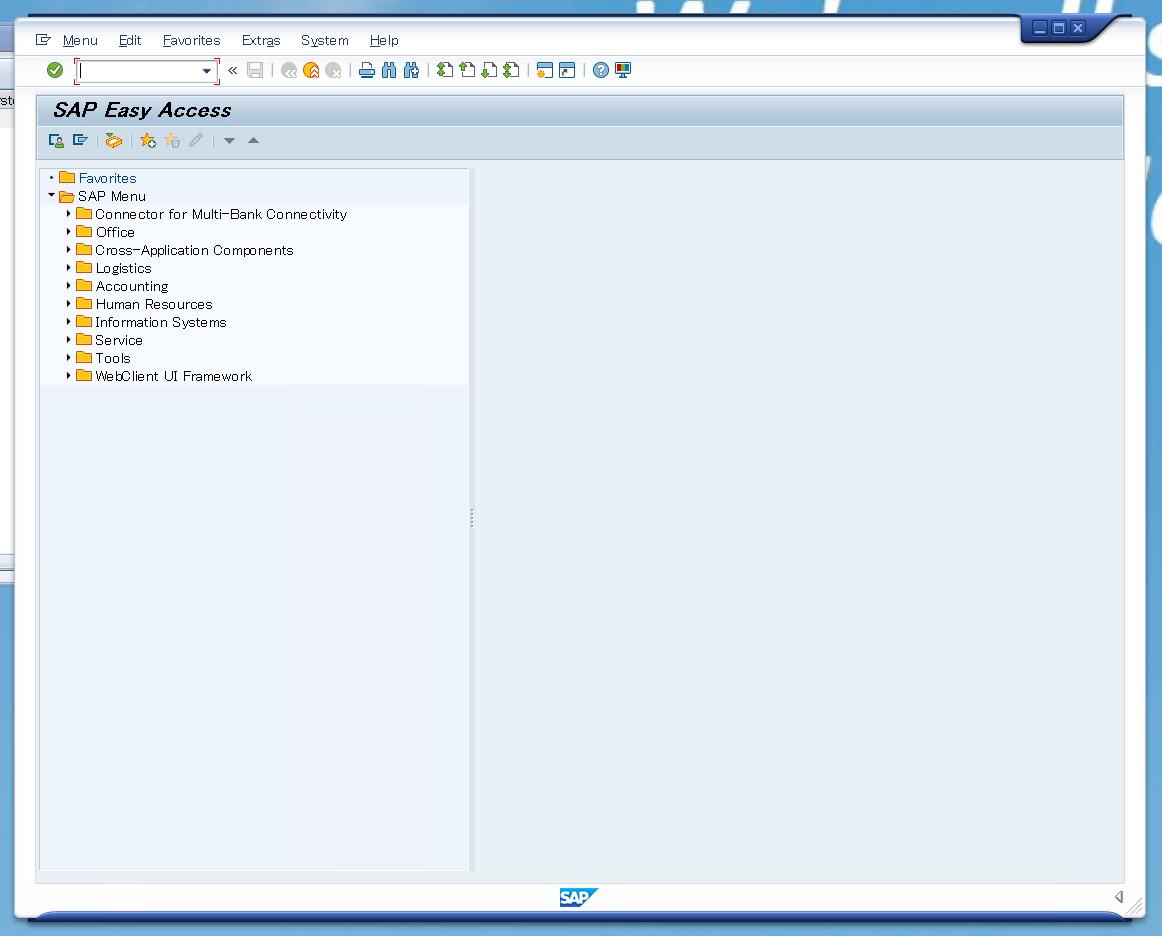Screen dimensions: 1162x936
Task: Click the SAP Menu icon in application toolbar
Action: [x=80, y=141]
